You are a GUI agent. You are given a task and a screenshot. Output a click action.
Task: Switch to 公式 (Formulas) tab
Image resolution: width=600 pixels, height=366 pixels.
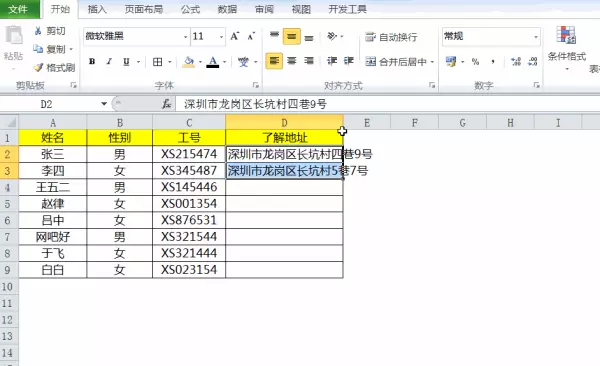tap(191, 9)
